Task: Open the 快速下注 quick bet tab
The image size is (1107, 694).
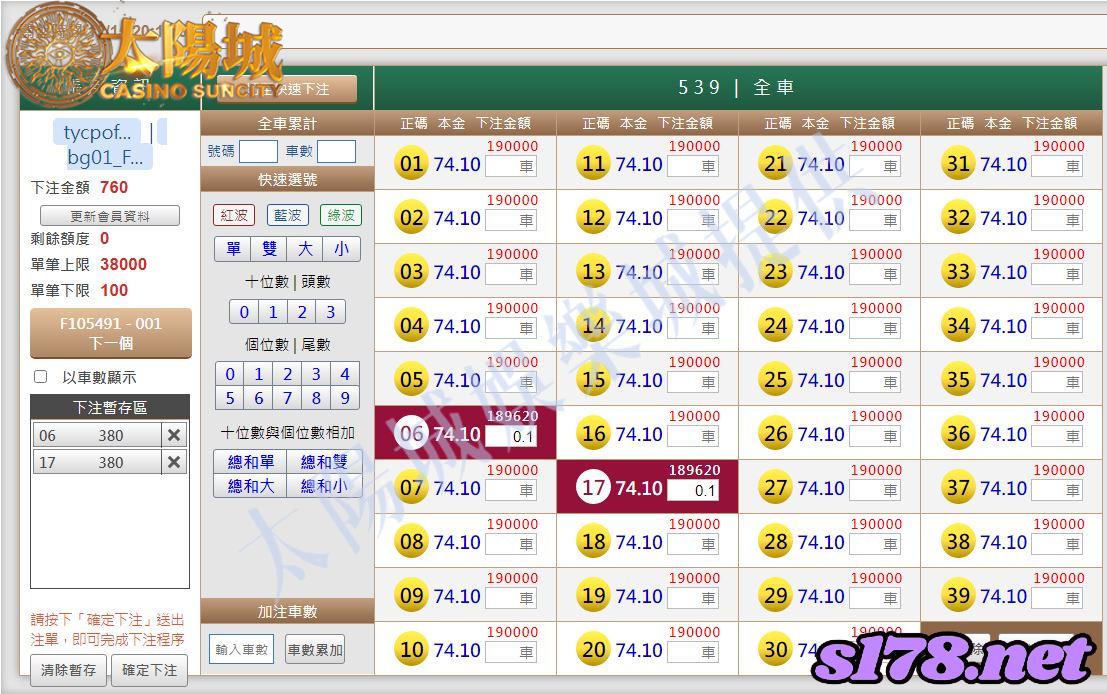Action: pyautogui.click(x=287, y=90)
